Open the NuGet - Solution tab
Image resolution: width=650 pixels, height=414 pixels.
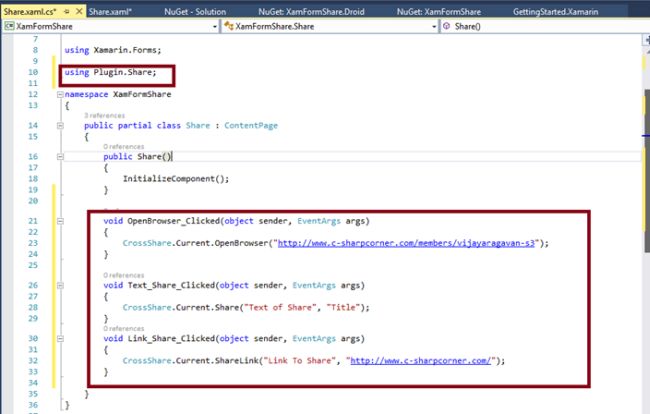195,12
